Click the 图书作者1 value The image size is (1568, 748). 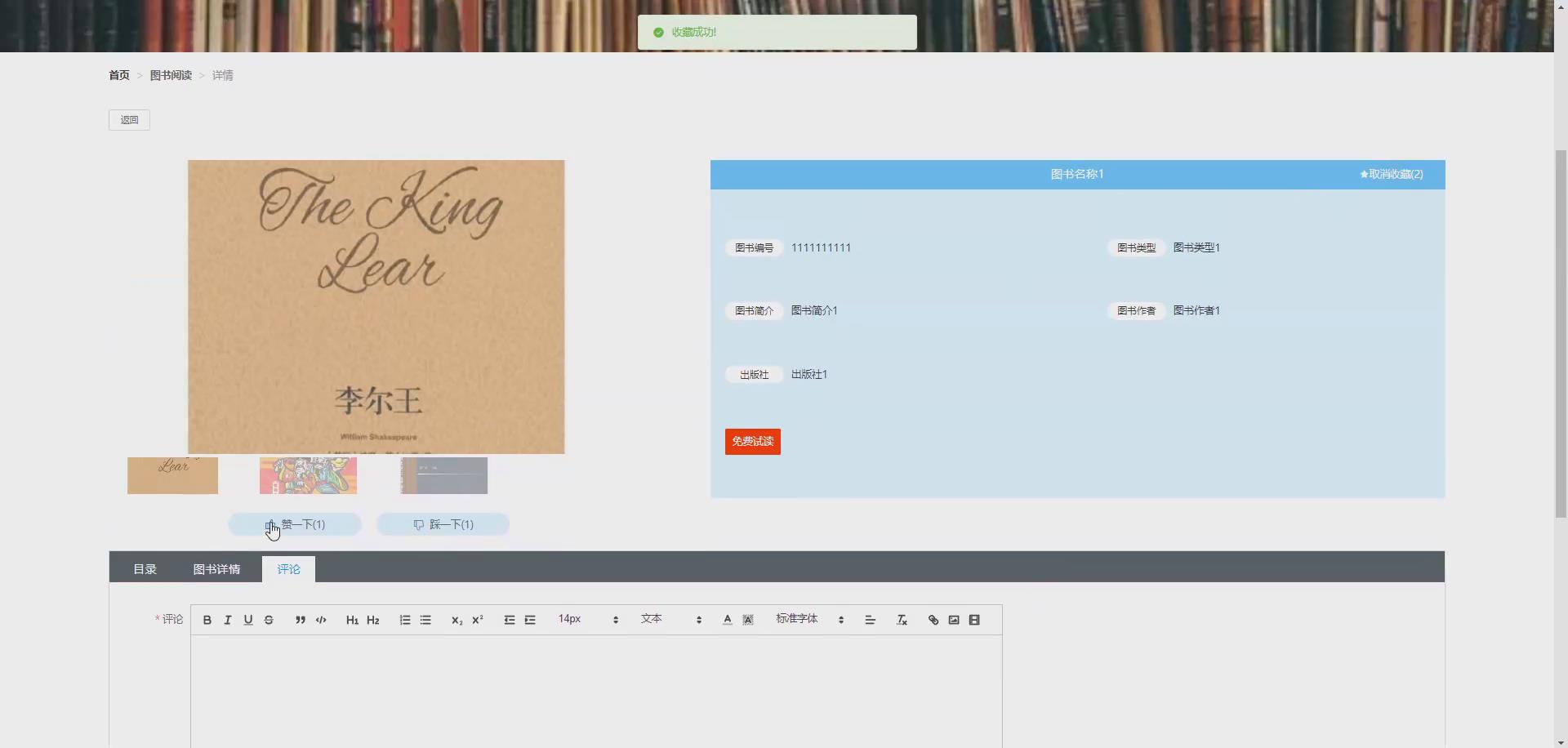coord(1196,310)
